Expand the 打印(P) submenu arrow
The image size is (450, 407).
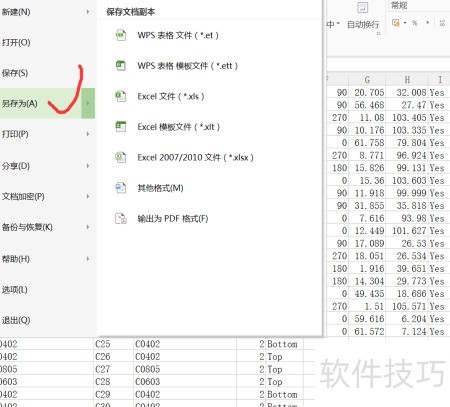pyautogui.click(x=88, y=134)
